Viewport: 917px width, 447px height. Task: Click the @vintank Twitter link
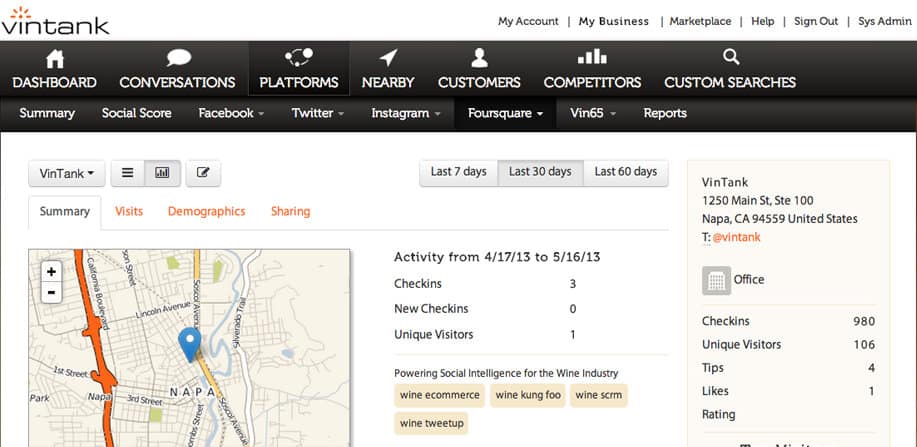click(736, 237)
